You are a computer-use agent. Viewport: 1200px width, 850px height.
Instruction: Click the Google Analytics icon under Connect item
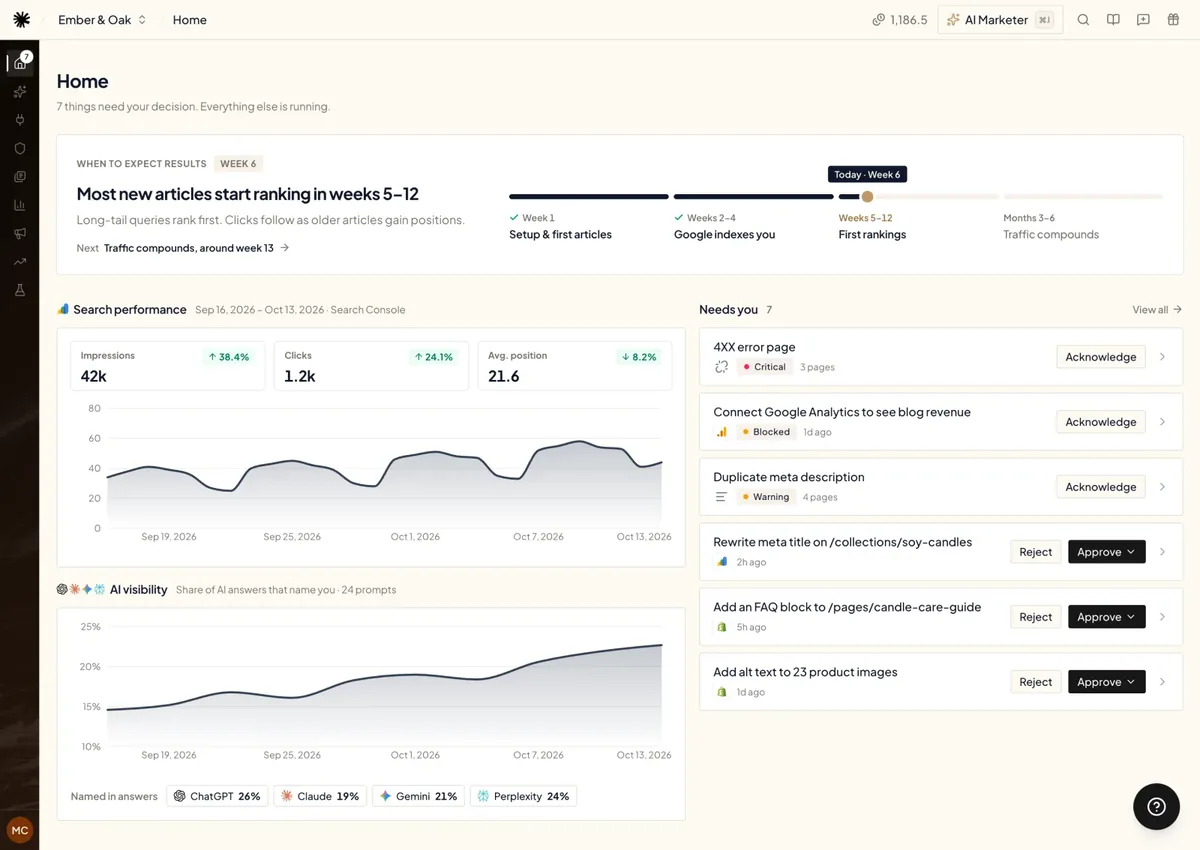tap(721, 432)
